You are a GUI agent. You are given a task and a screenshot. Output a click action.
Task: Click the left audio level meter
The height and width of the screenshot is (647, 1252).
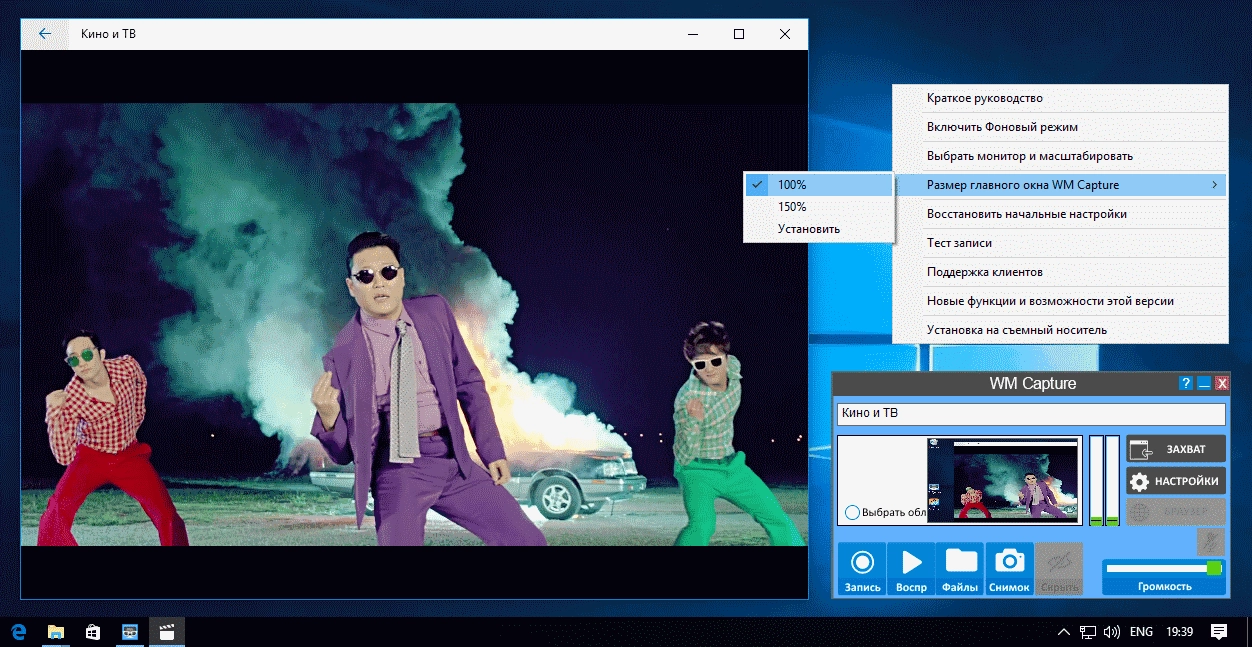click(1096, 480)
